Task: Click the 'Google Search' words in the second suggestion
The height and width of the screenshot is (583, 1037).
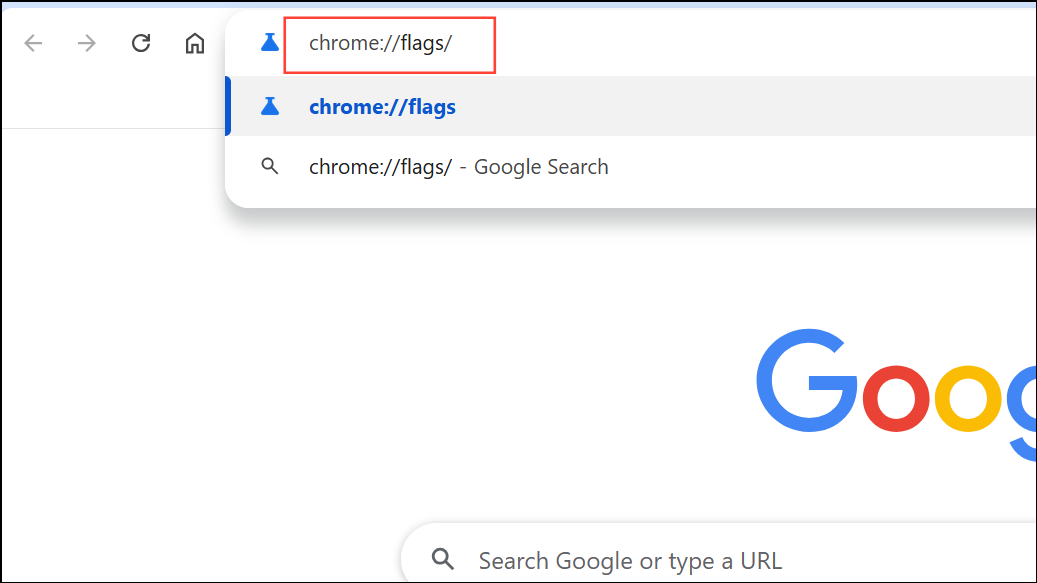Action: click(541, 167)
